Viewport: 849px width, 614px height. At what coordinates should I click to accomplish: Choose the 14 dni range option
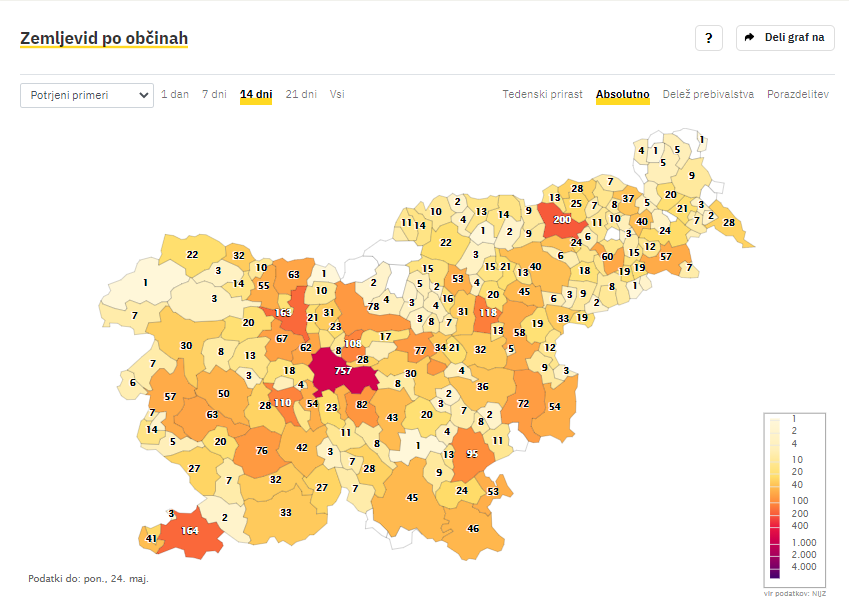tap(256, 95)
